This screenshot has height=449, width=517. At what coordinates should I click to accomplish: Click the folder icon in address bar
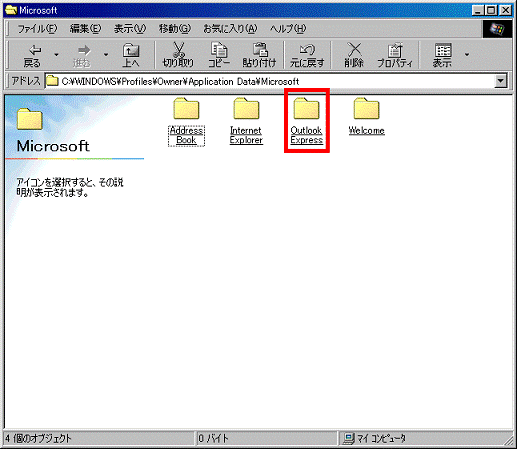(x=52, y=81)
